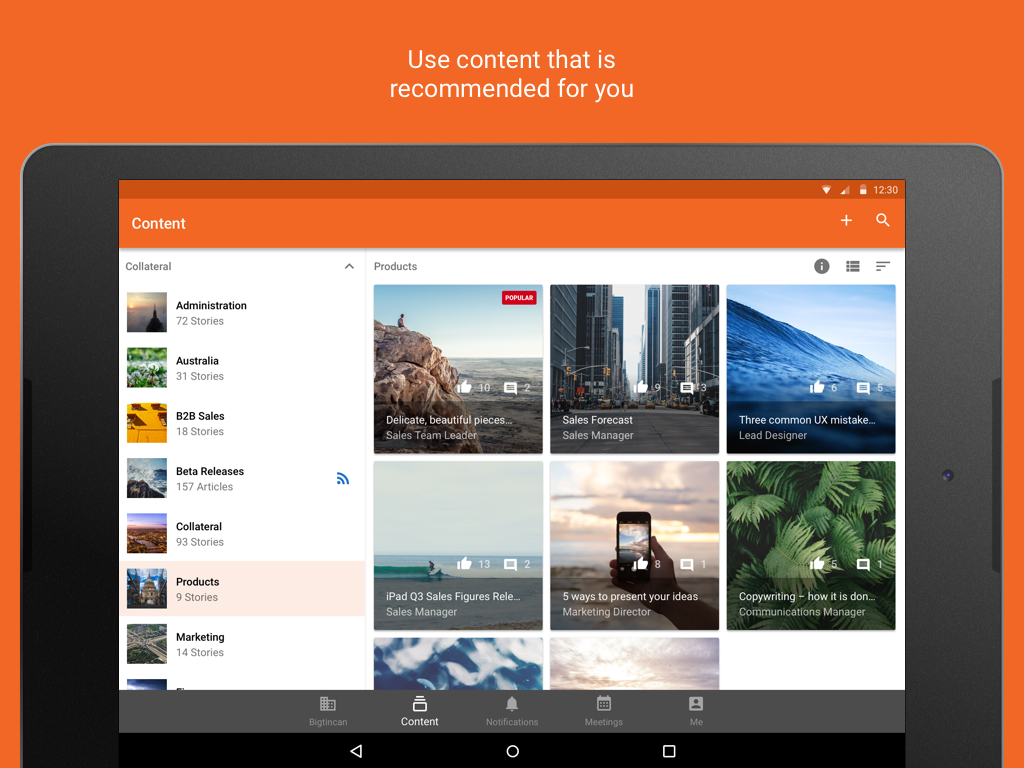Open the Sales Forecast story card
Screen dimensions: 1024x768
pyautogui.click(x=634, y=369)
